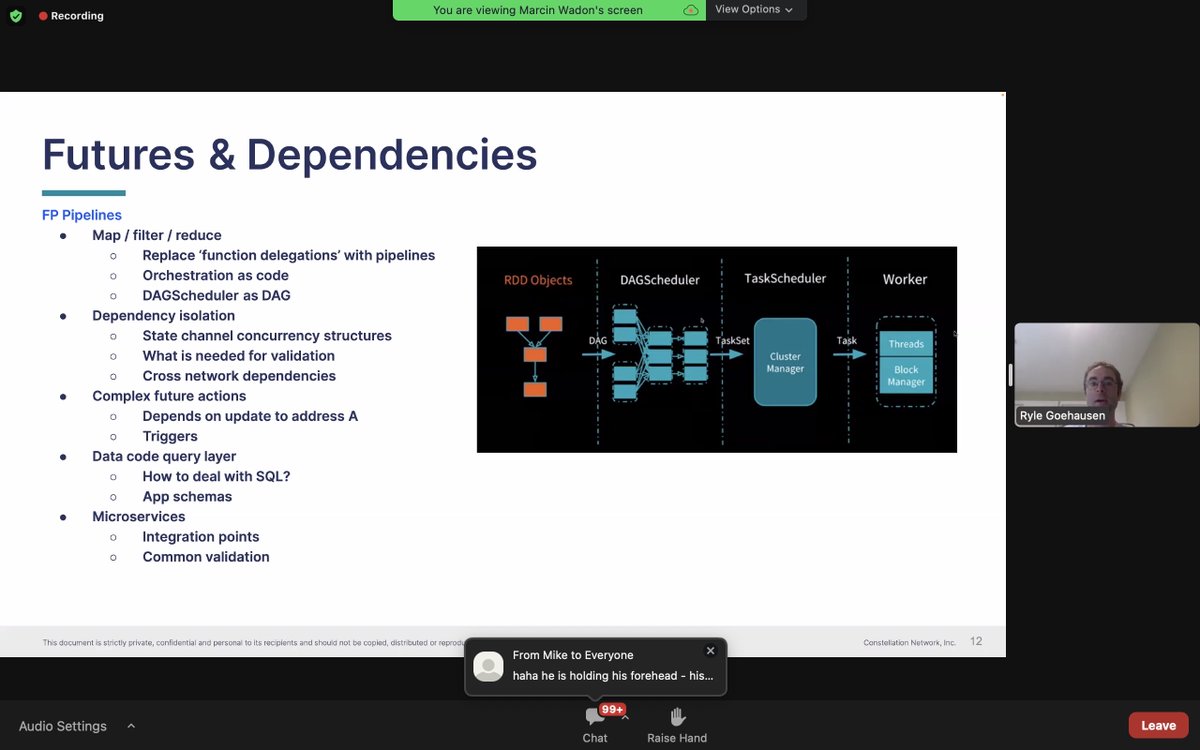
Task: Click the Raise Hand label text
Action: pos(676,737)
